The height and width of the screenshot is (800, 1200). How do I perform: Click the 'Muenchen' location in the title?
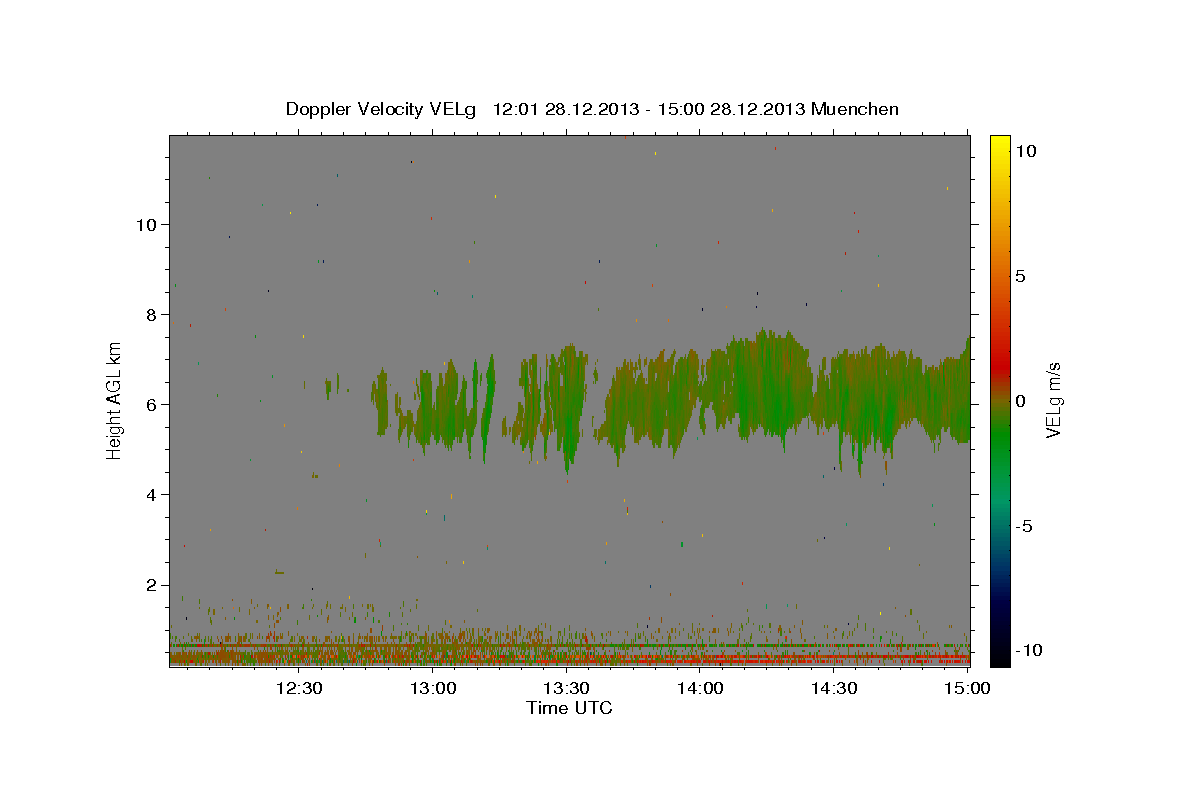[x=855, y=109]
